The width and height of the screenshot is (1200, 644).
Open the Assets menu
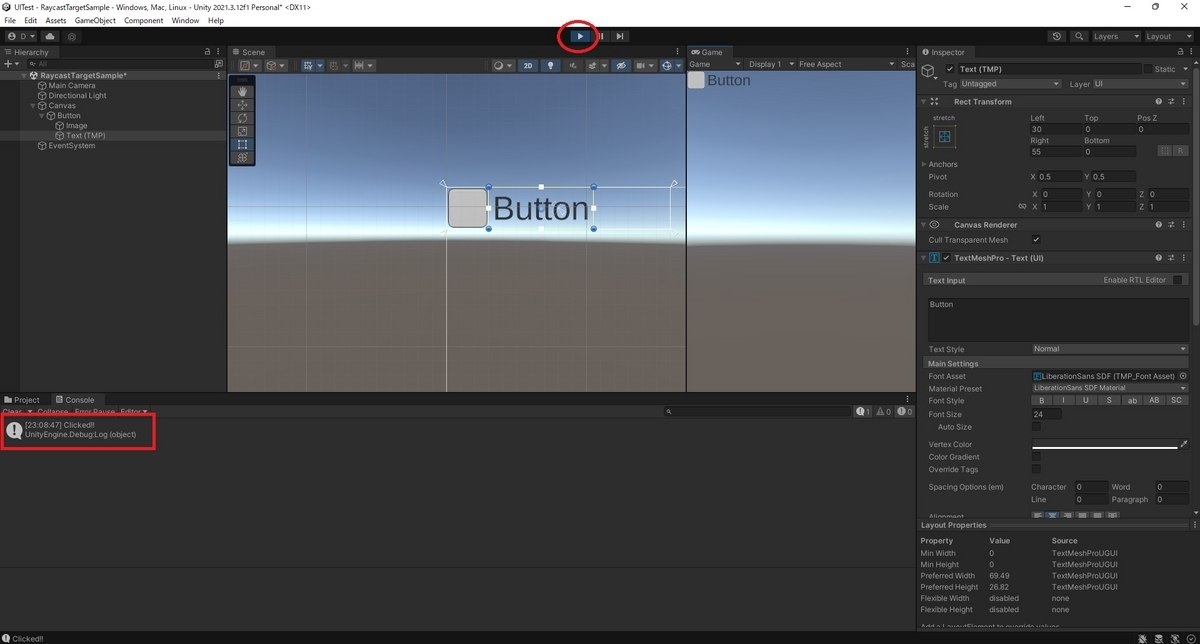pos(56,20)
